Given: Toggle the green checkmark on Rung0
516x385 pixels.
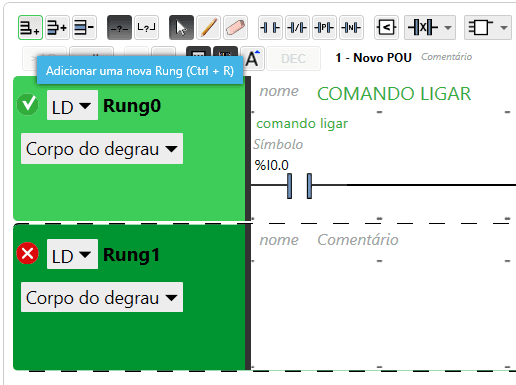Looking at the screenshot, I should [28, 105].
